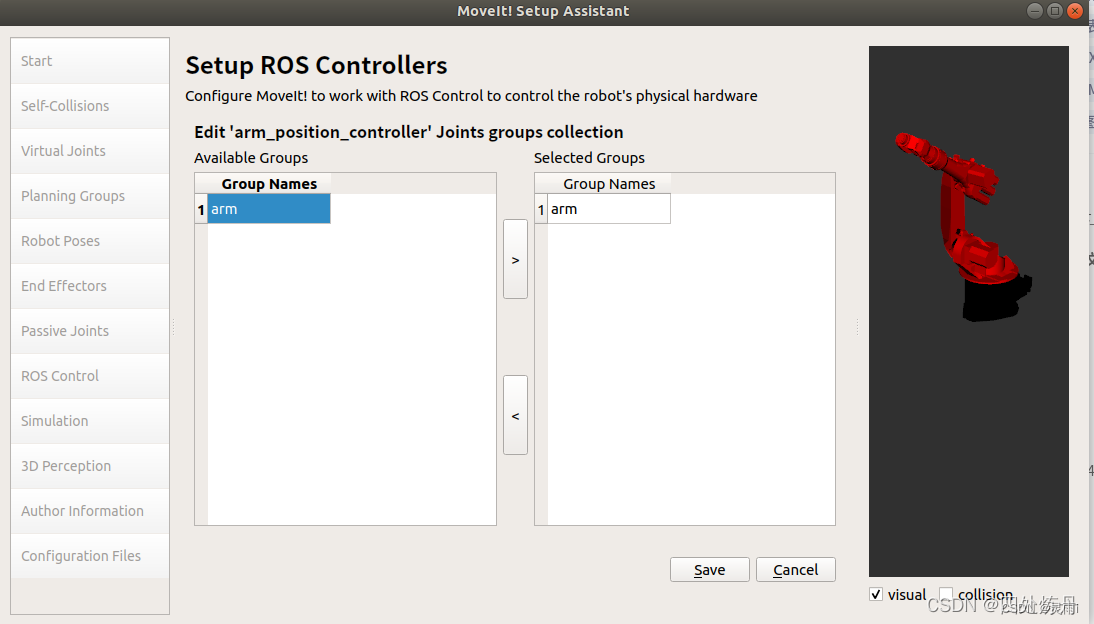Open the Self-Collisions sidebar section
1094x624 pixels.
pyautogui.click(x=89, y=105)
